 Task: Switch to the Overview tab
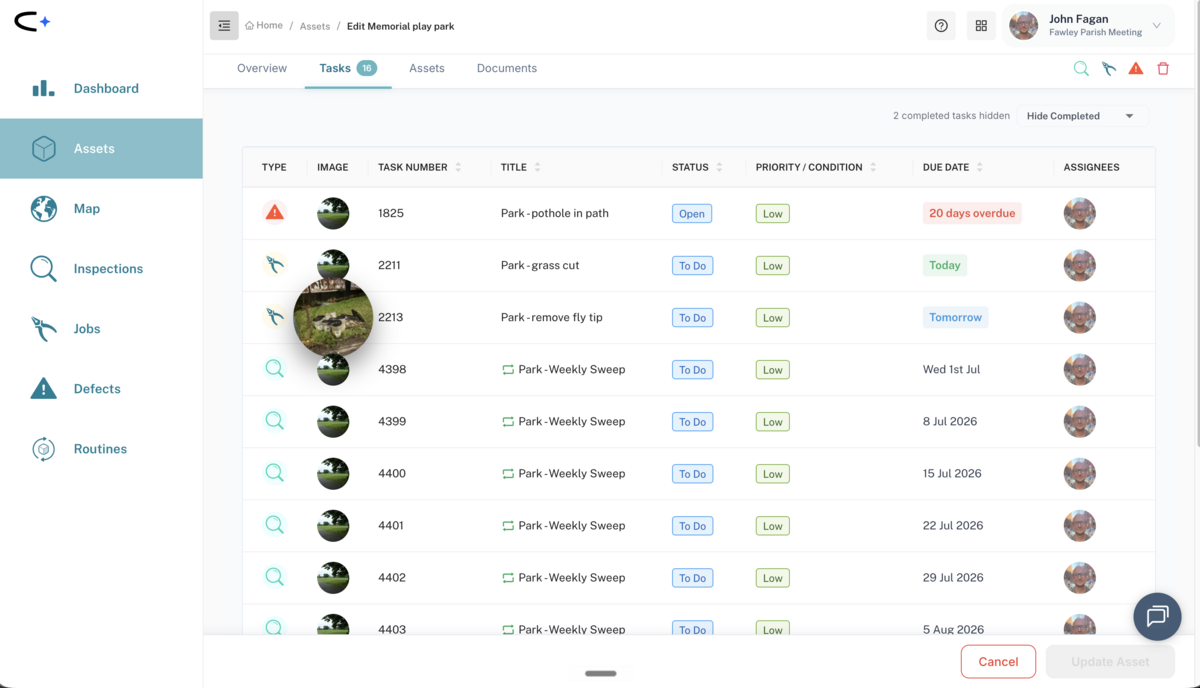coord(262,68)
